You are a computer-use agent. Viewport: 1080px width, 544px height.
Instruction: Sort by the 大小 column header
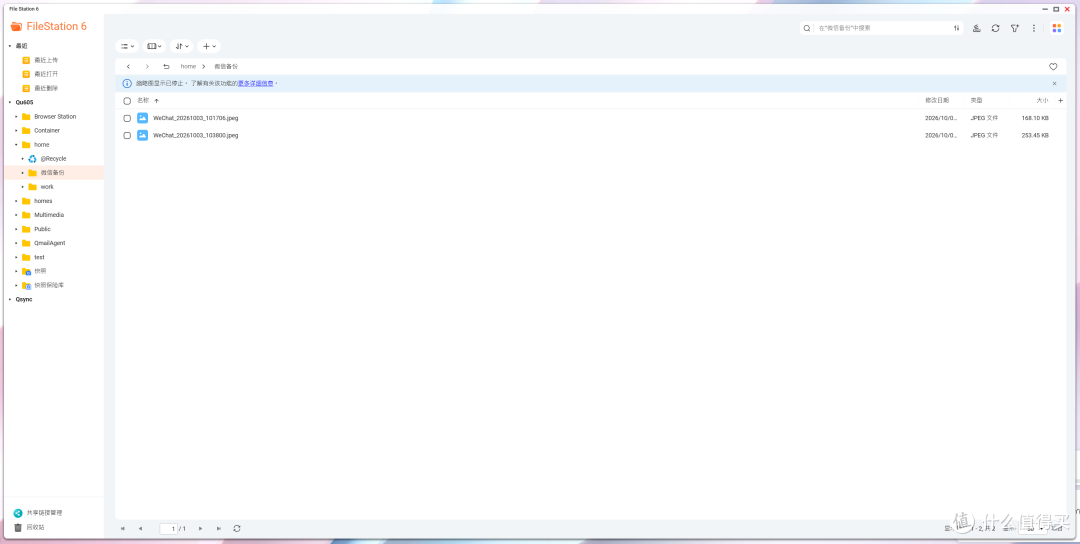(x=1042, y=101)
